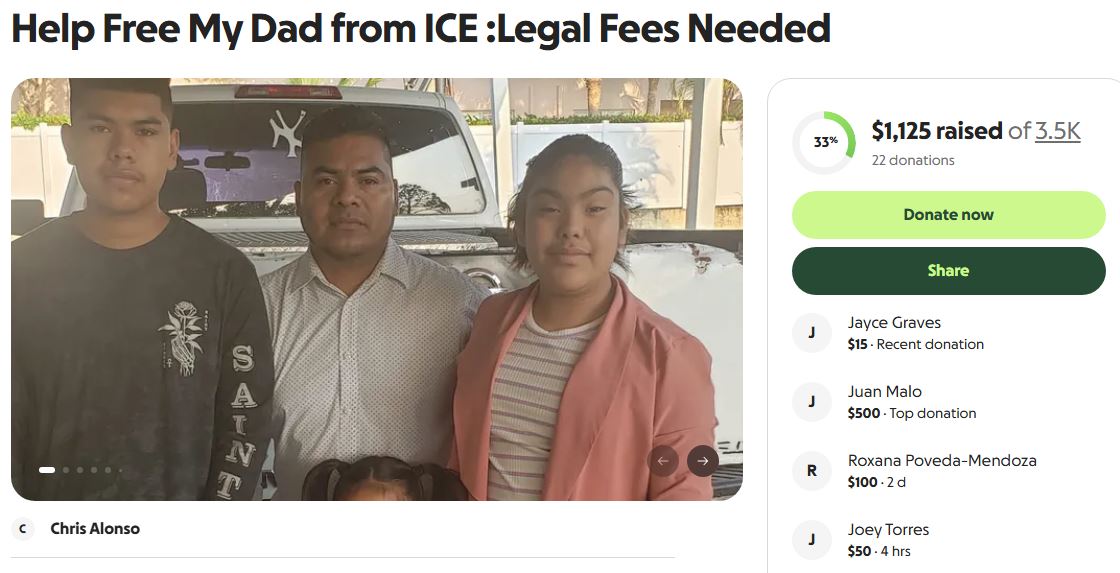Open Roxana Poveda-Mendoza's avatar circle
The image size is (1120, 573).
click(x=811, y=471)
